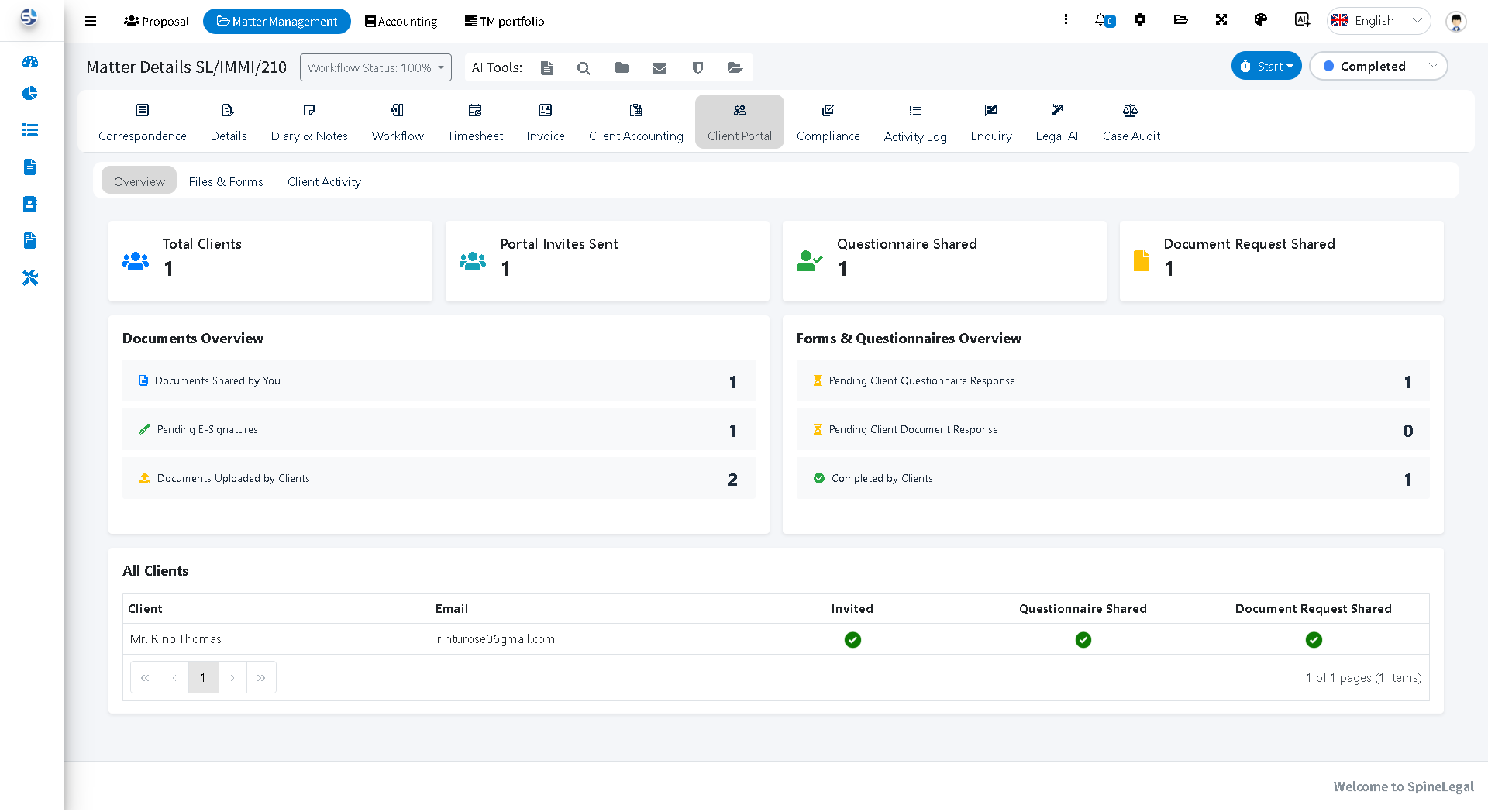
Task: Click the Documents Shared by You row
Action: 439,380
